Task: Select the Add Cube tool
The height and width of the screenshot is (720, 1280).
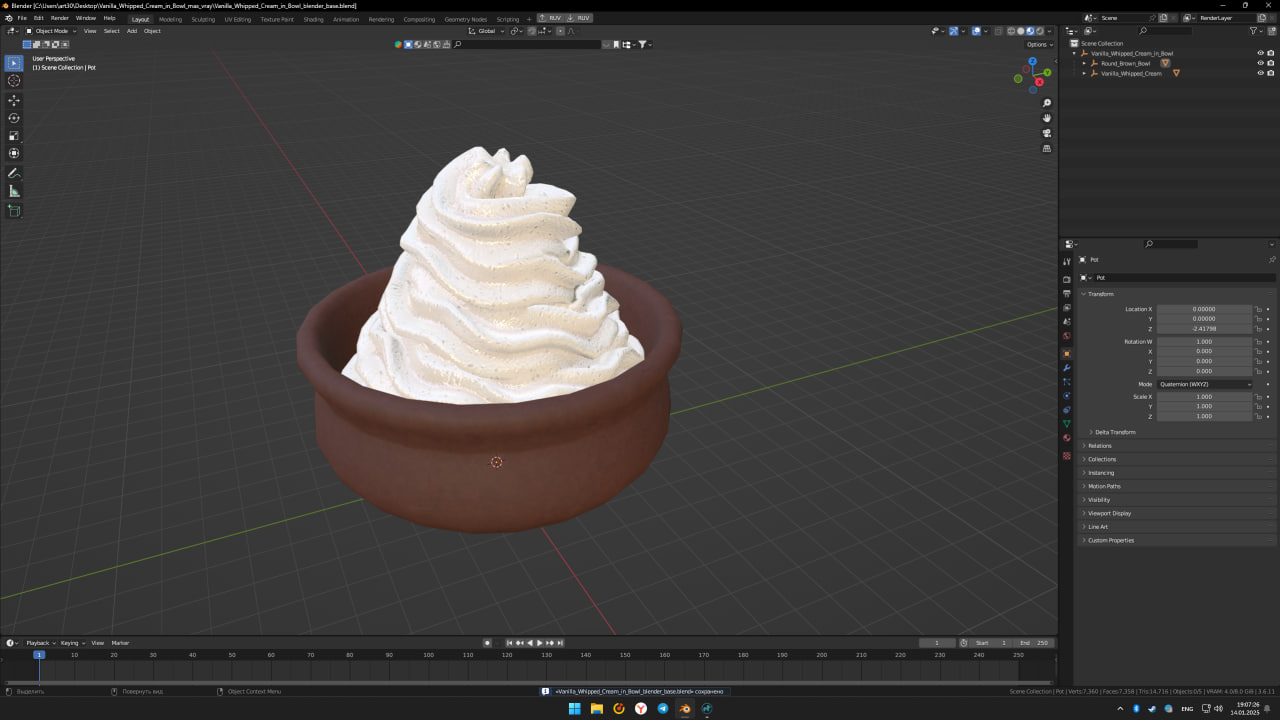Action: tap(14, 211)
